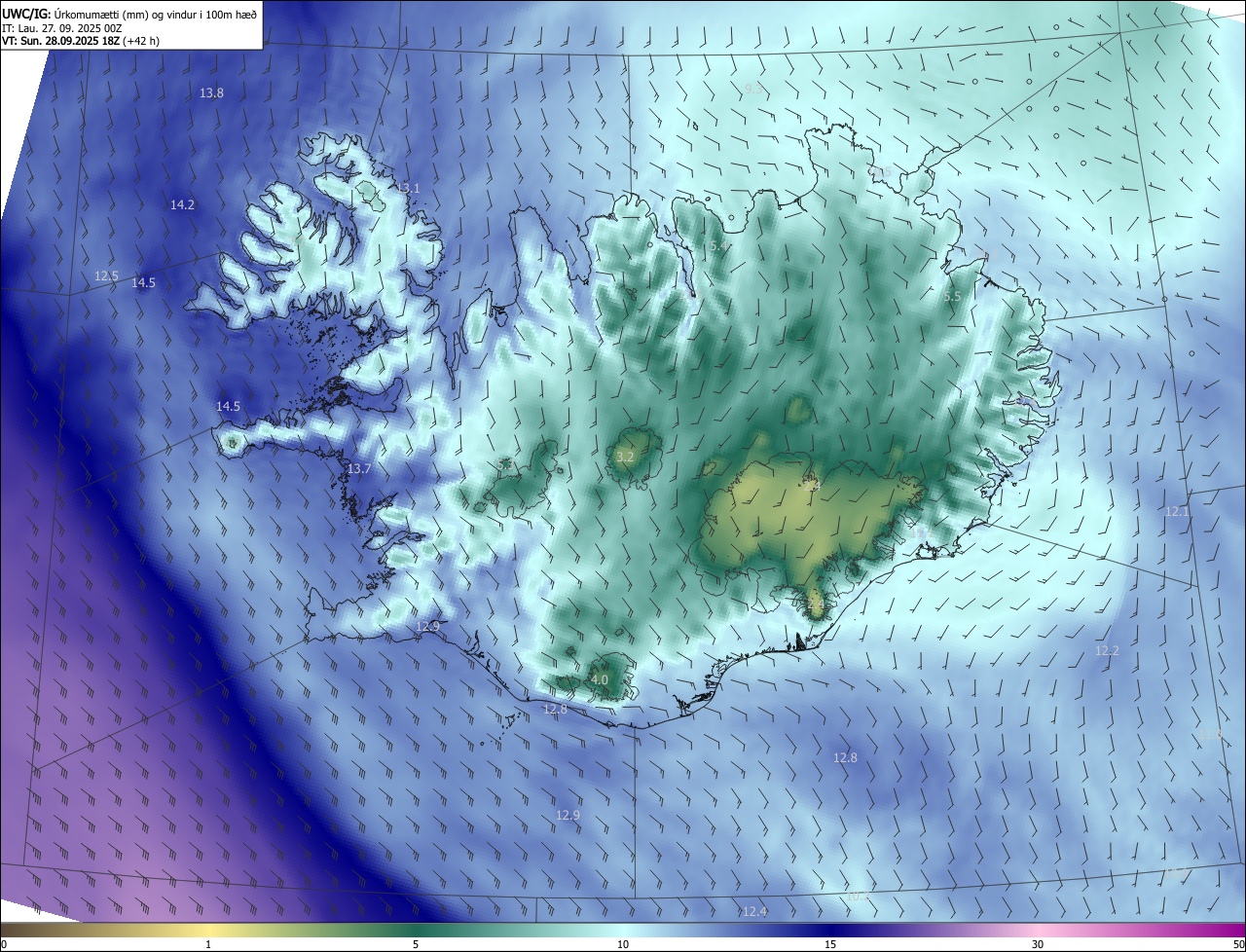Click the 15 tick label on the legend
This screenshot has width=1246, height=952.
pyautogui.click(x=830, y=945)
